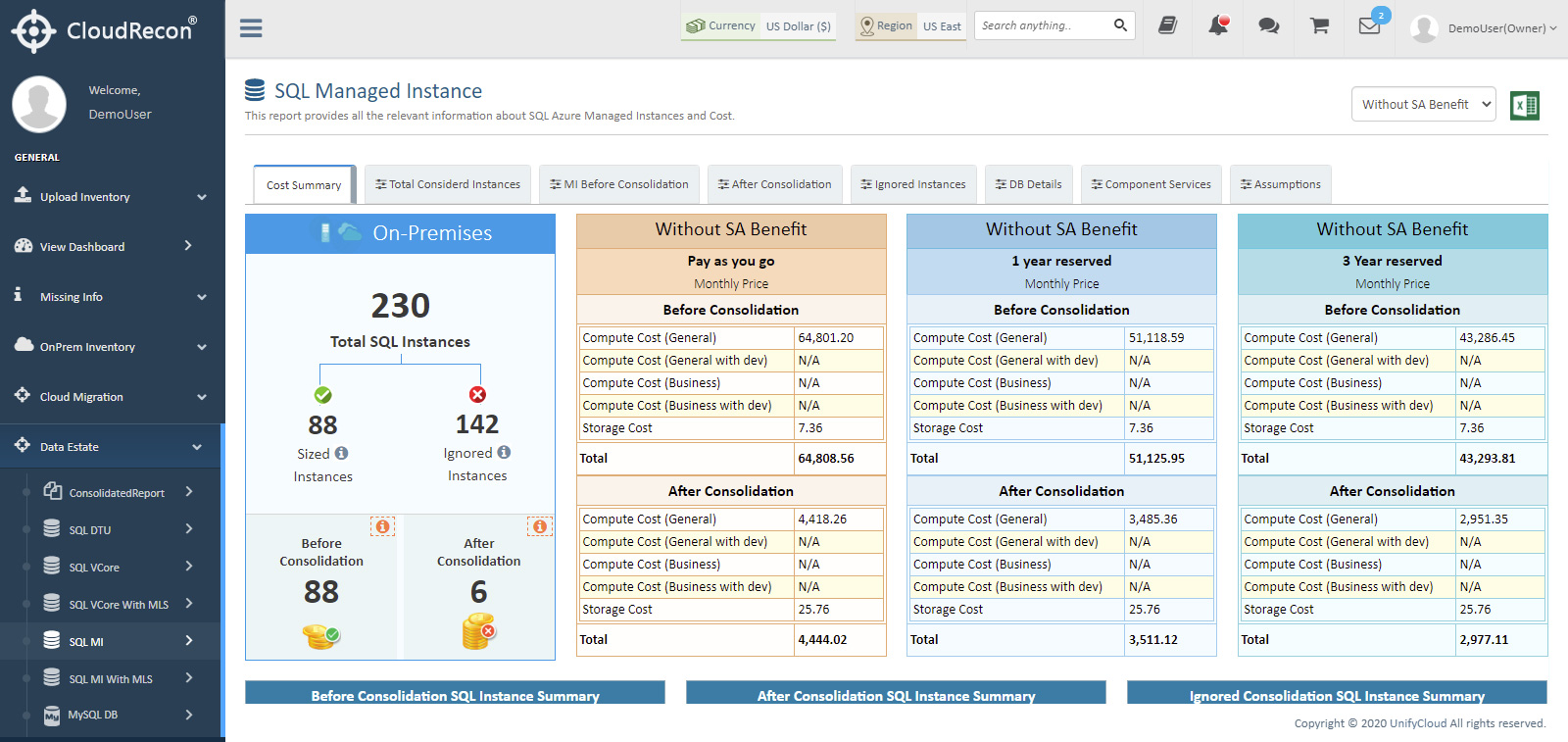1568x742 pixels.
Task: Click After Consolidation count 6
Action: pyautogui.click(x=478, y=591)
